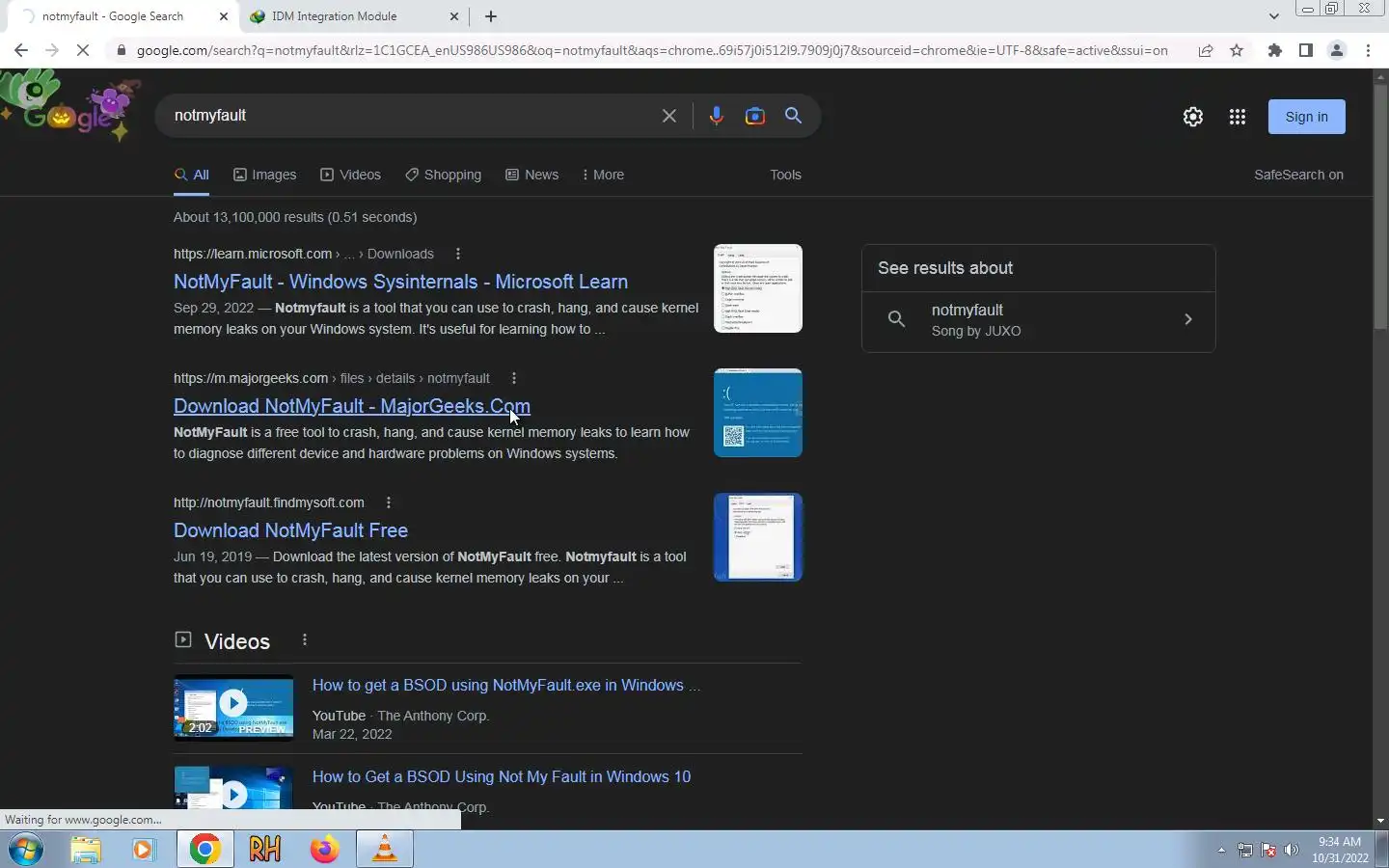
Task: Play the 2:02 BSOD video preview thumbnail
Action: click(x=233, y=708)
